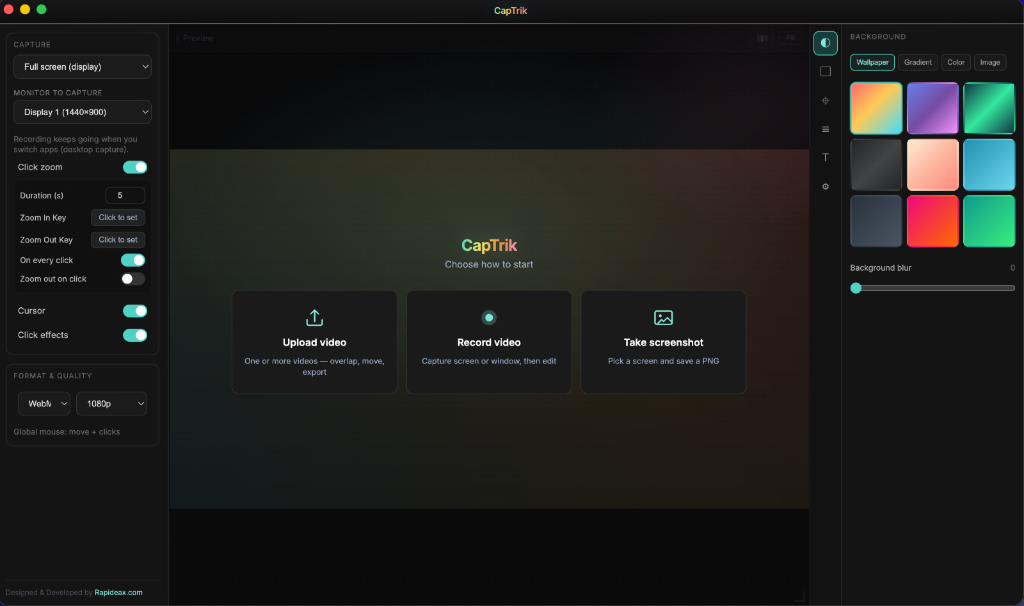Select the Text 'T' tool icon
Viewport: 1024px width, 606px height.
[825, 157]
